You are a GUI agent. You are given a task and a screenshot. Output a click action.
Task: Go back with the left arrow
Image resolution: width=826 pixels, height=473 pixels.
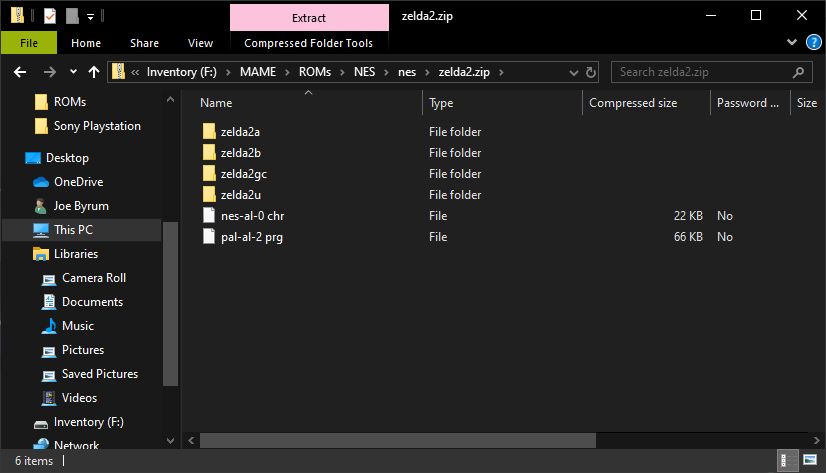coord(20,72)
